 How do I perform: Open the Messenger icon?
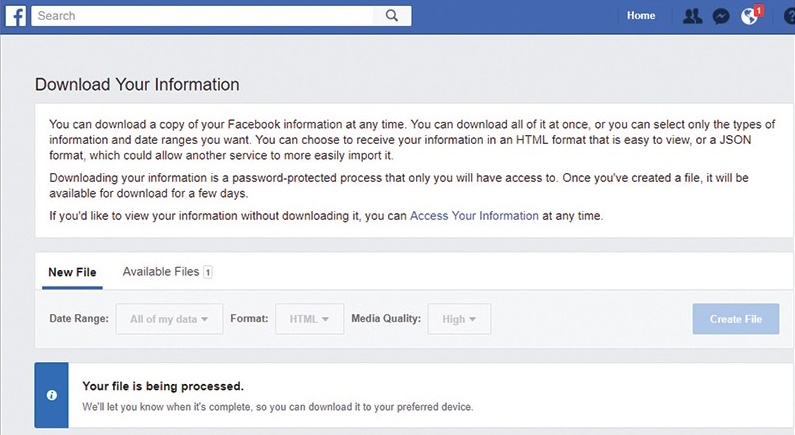click(720, 17)
